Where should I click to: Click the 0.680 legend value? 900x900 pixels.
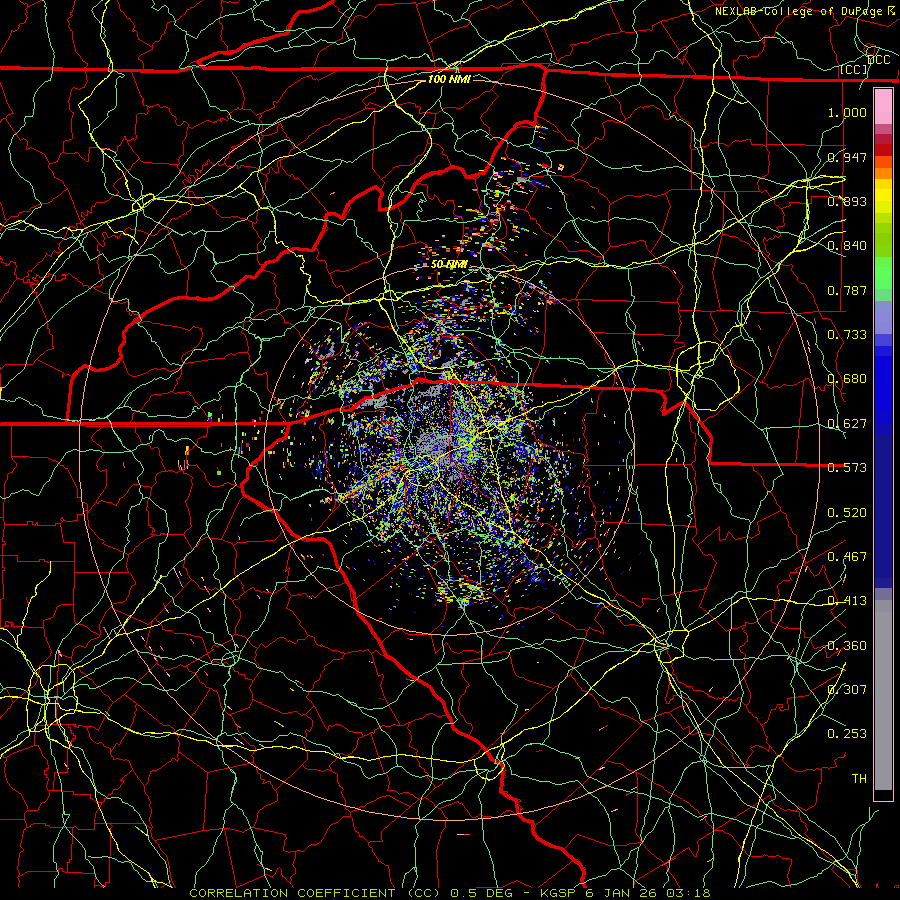[x=847, y=379]
